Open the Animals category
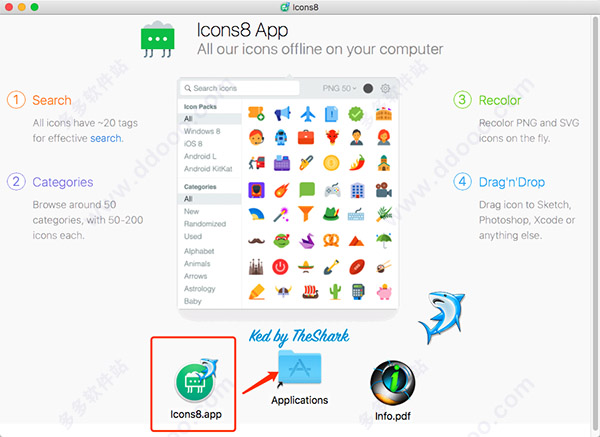The height and width of the screenshot is (437, 600). tap(197, 264)
